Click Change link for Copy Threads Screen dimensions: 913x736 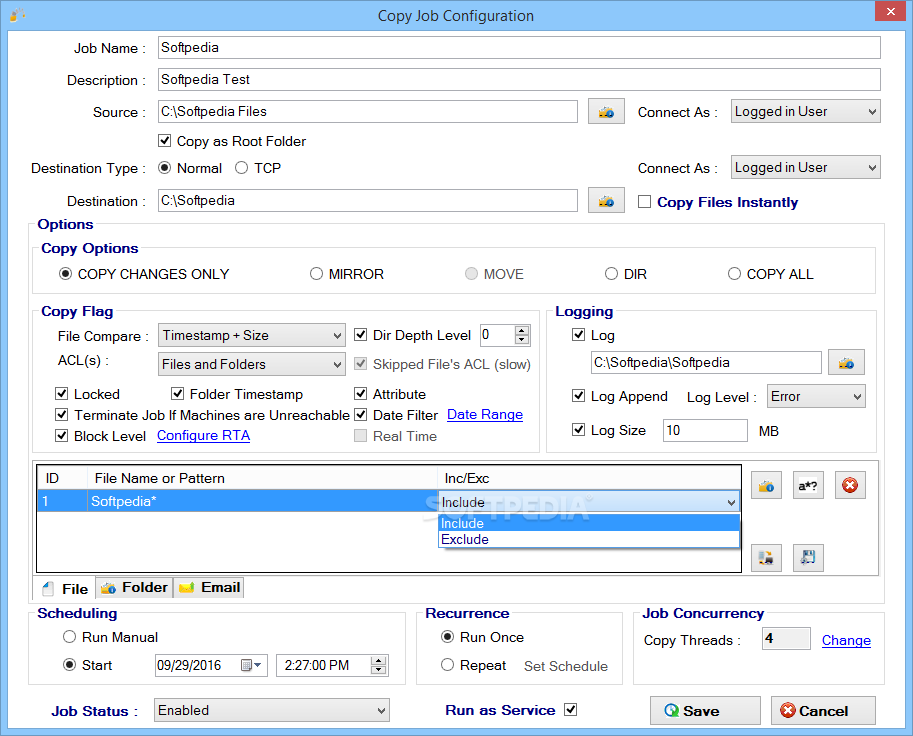(846, 641)
